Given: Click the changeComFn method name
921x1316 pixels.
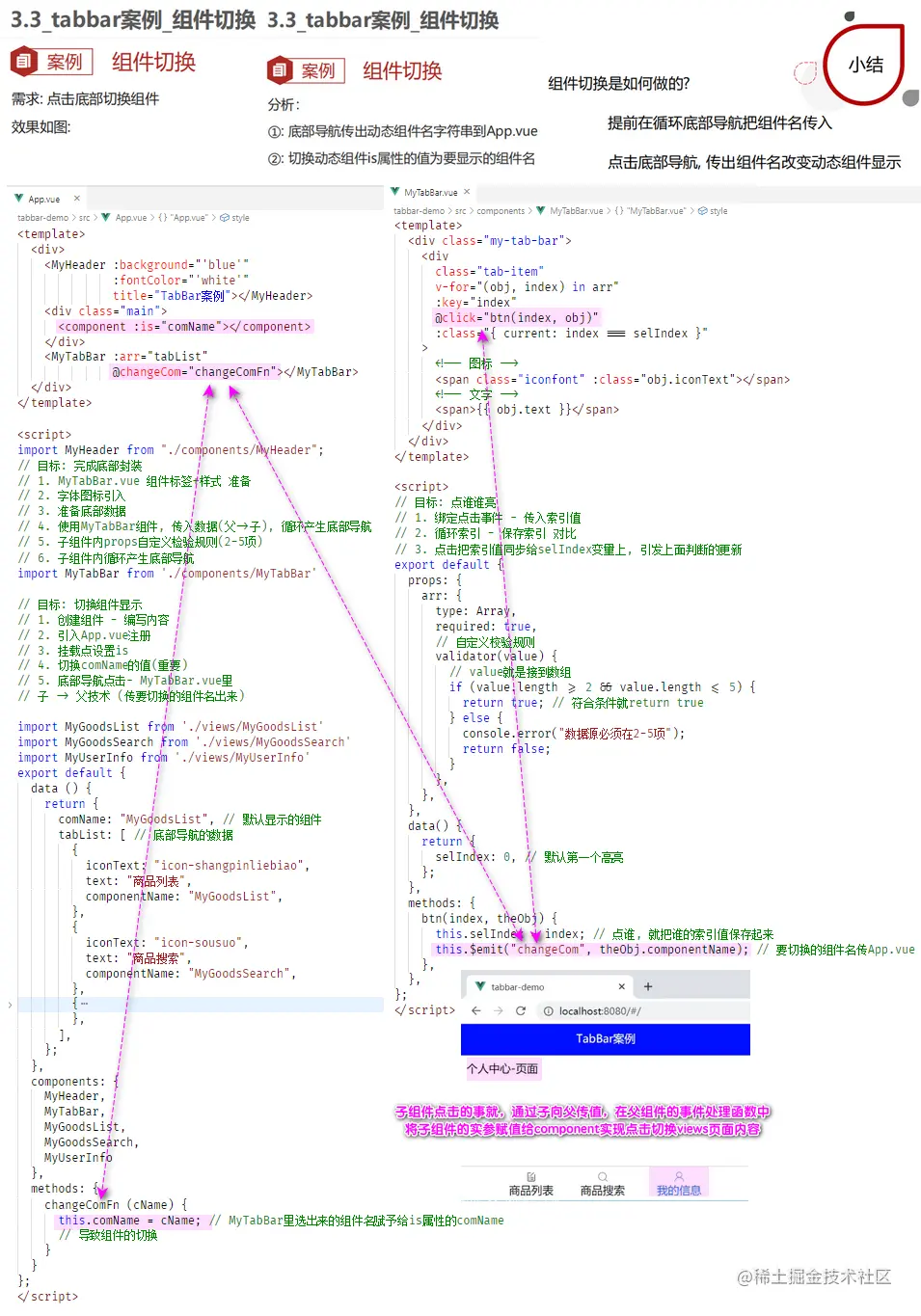Looking at the screenshot, I should point(82,1205).
